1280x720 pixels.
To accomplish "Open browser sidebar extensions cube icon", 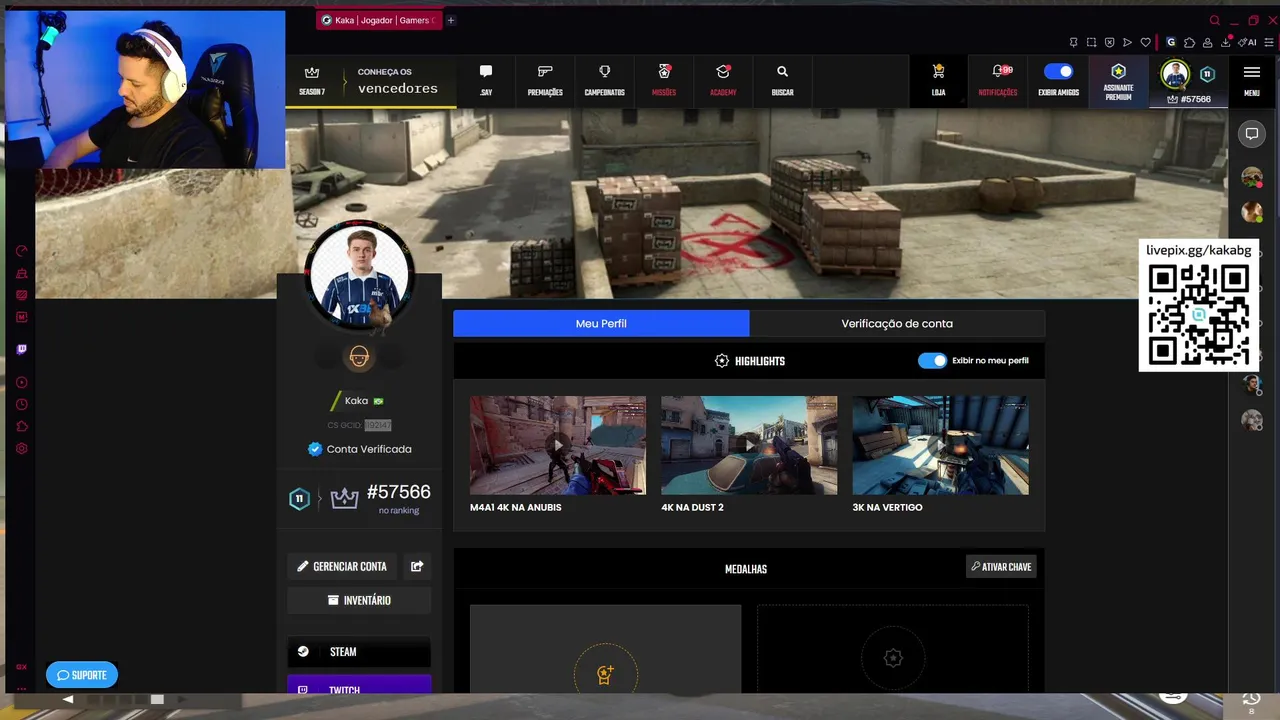I will pyautogui.click(x=22, y=427).
